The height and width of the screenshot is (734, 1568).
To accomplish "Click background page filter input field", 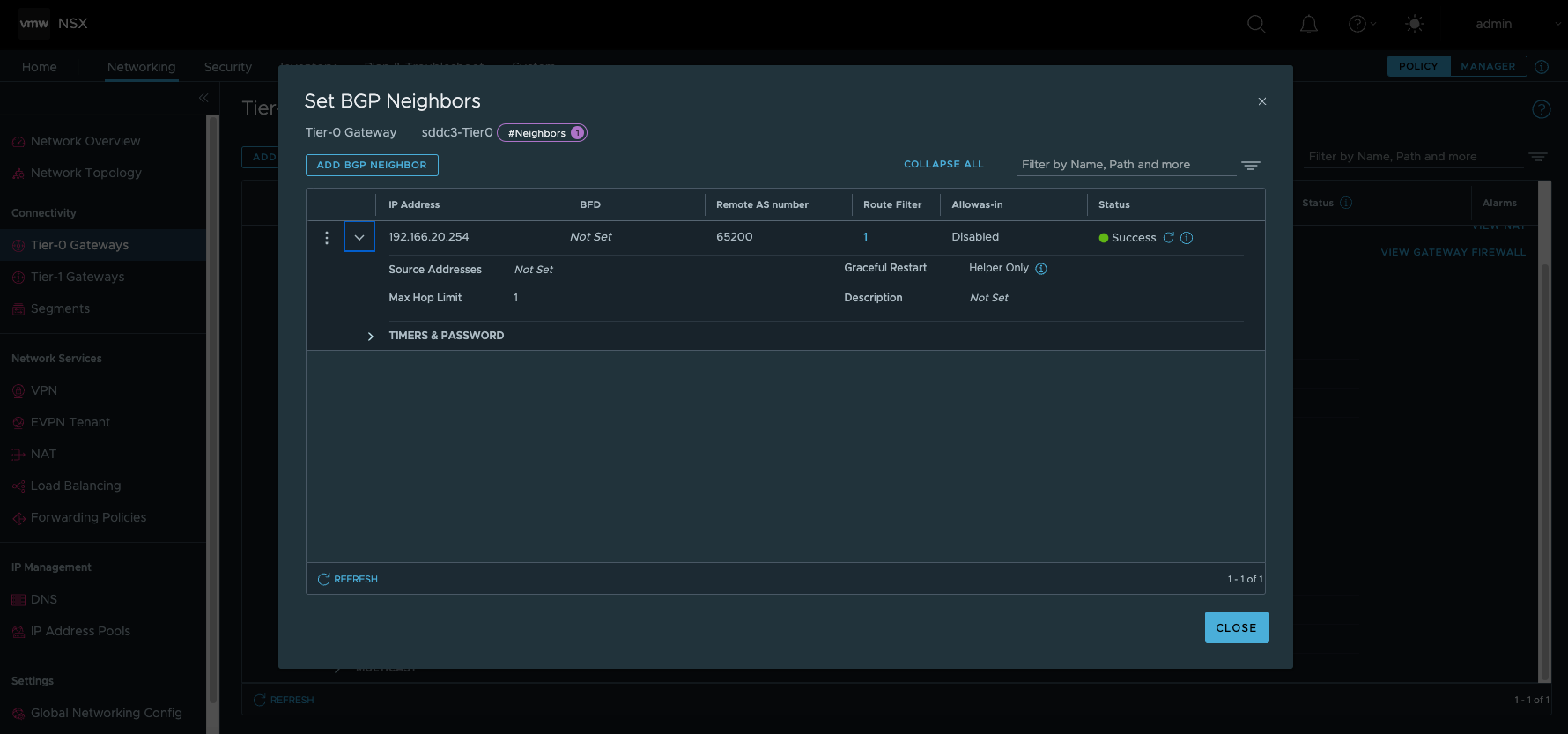I will pos(1413,157).
